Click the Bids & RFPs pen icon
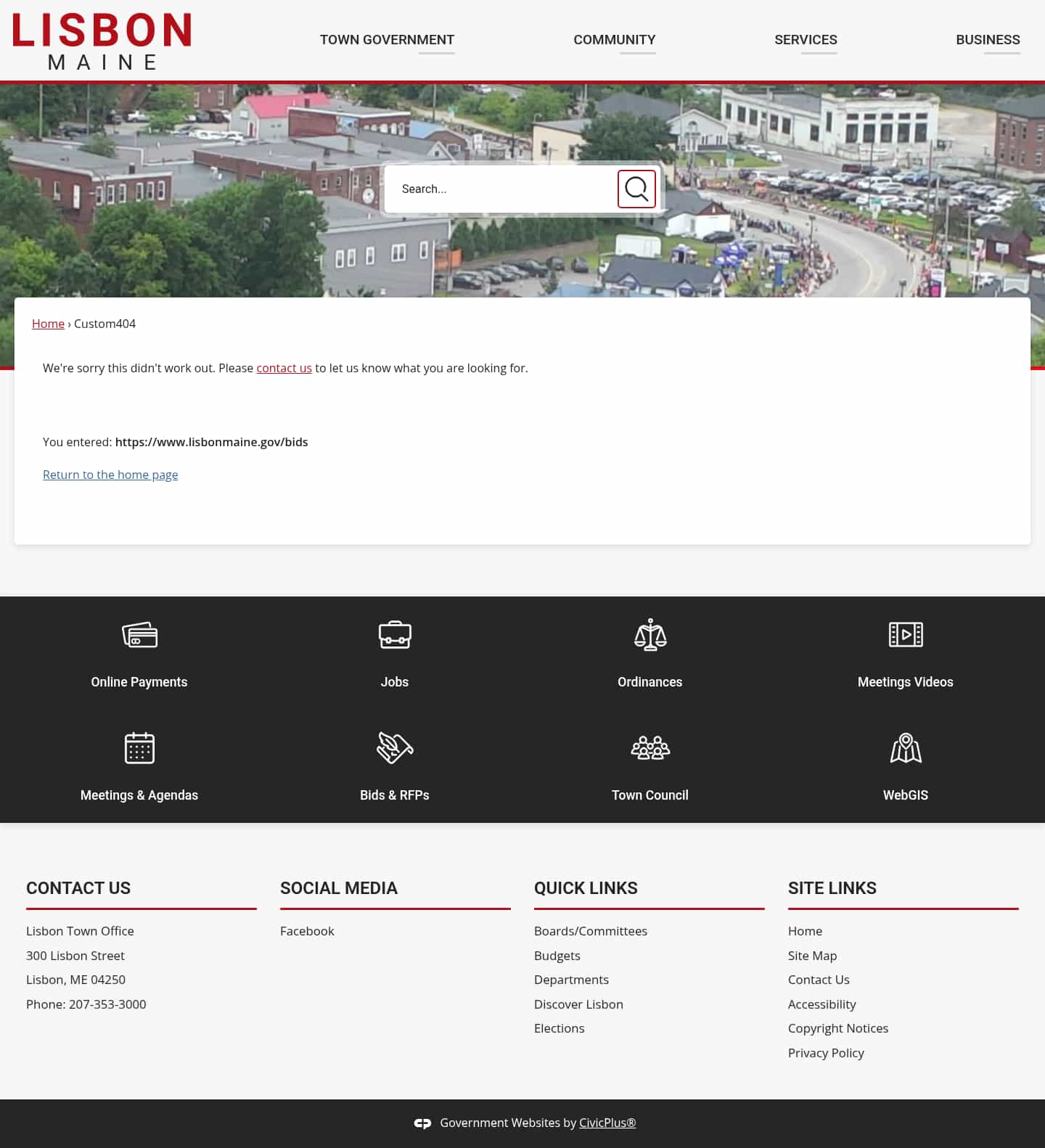Image resolution: width=1045 pixels, height=1148 pixels. click(395, 748)
